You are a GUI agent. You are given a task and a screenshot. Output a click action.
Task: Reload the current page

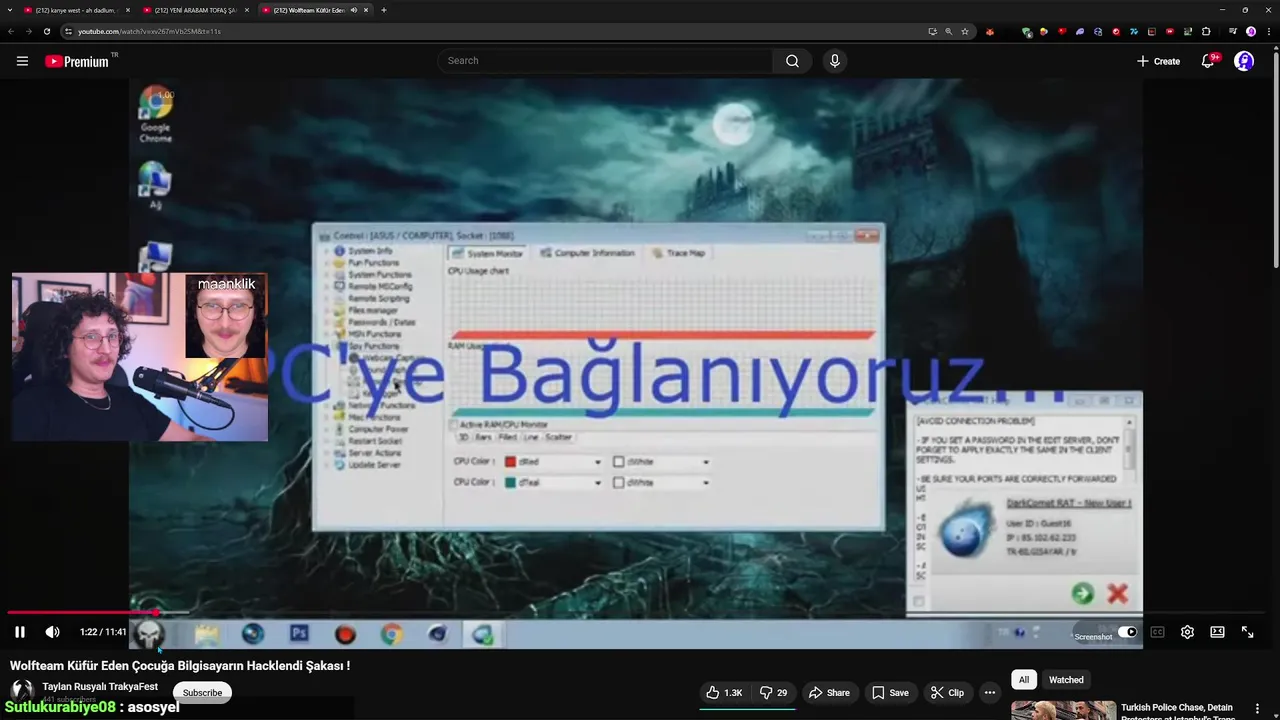coord(46,31)
